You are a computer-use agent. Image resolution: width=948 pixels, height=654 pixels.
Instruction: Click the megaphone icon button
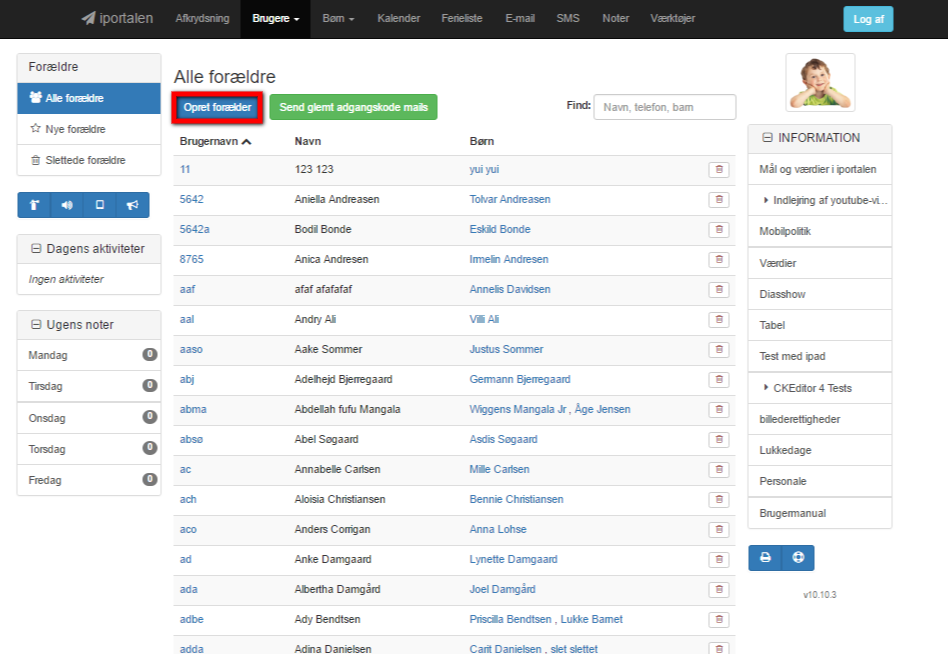point(132,205)
